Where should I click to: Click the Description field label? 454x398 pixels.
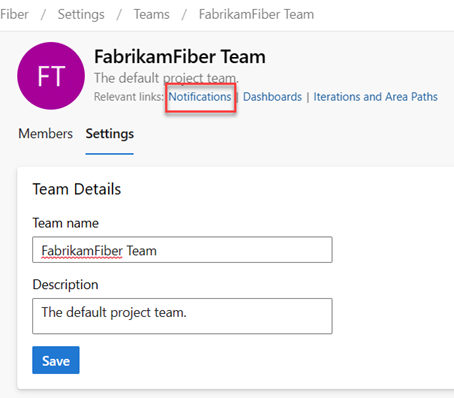(x=65, y=285)
